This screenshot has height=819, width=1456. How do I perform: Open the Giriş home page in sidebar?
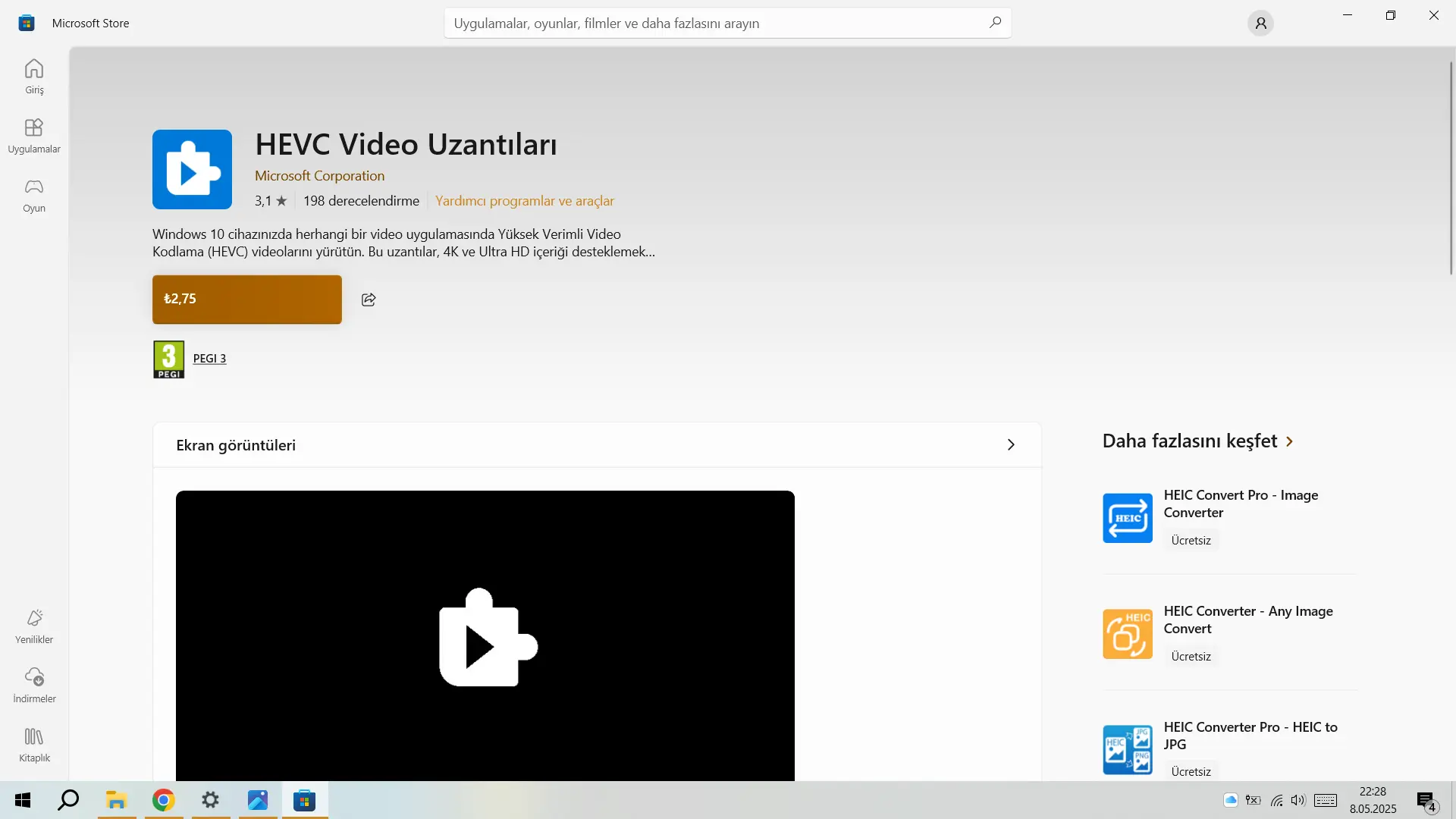34,77
